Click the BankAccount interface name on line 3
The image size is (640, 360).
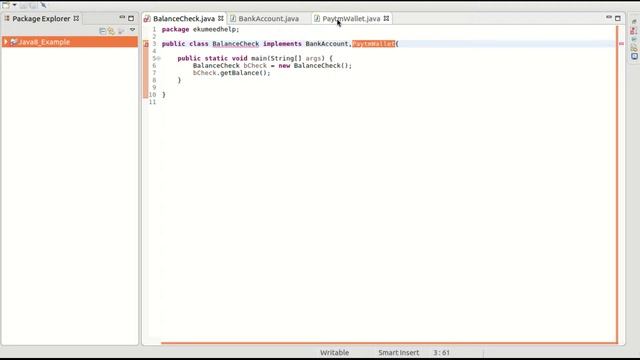click(327, 44)
